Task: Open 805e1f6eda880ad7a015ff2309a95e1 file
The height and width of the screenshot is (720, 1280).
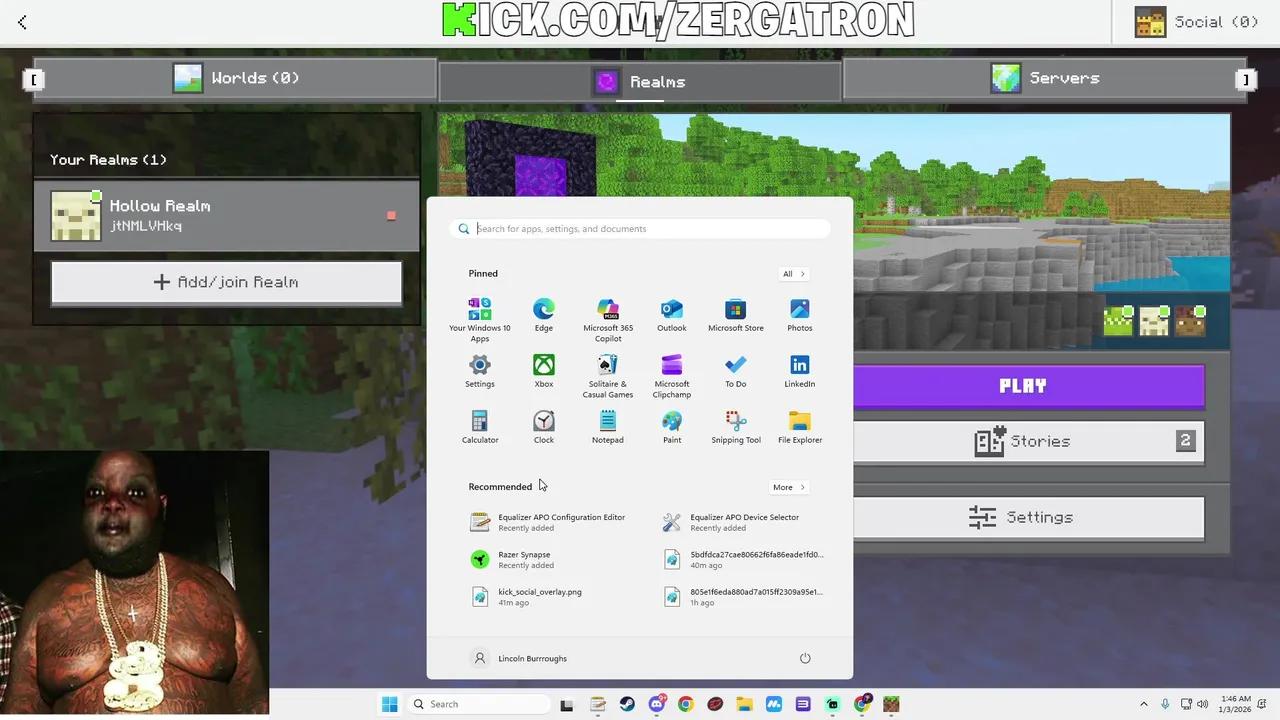Action: [744, 597]
